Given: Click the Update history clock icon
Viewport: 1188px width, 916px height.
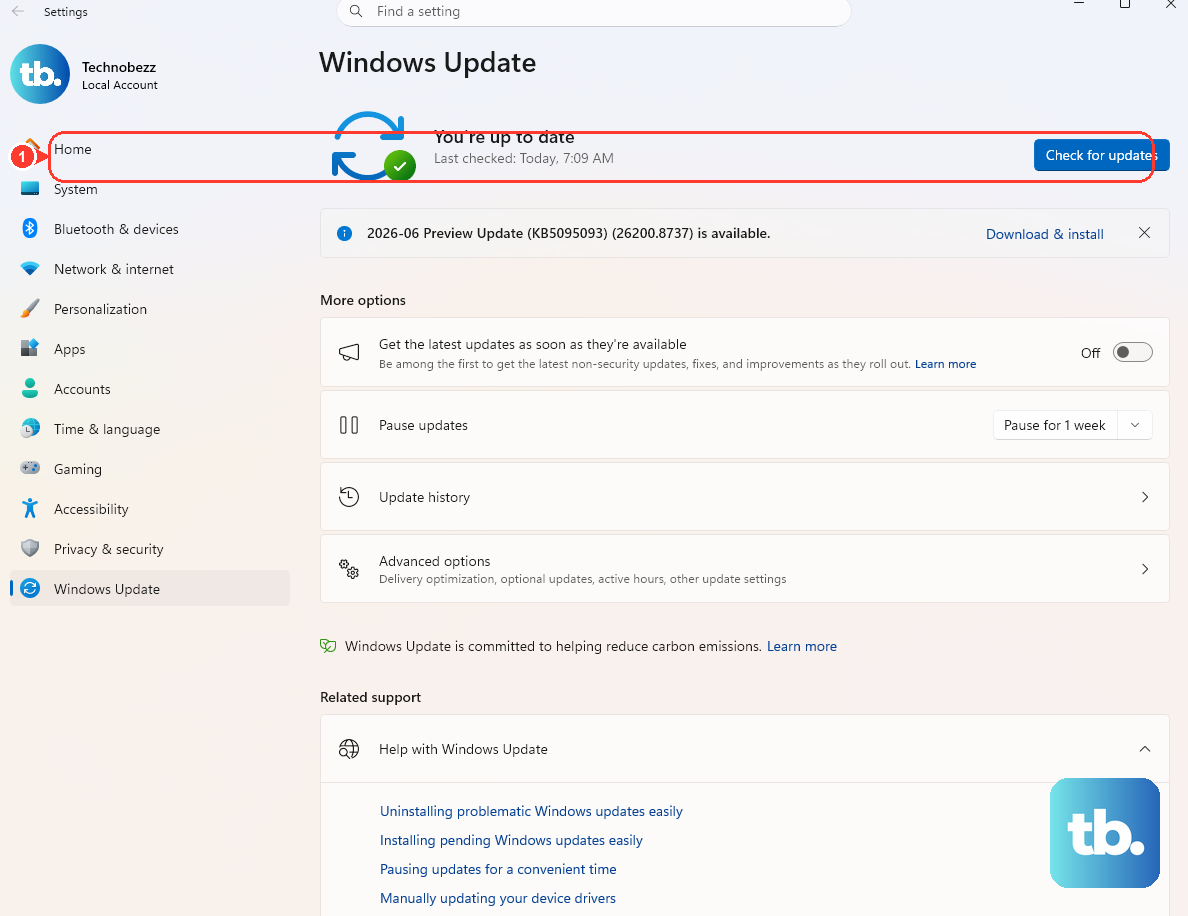Looking at the screenshot, I should coord(349,497).
